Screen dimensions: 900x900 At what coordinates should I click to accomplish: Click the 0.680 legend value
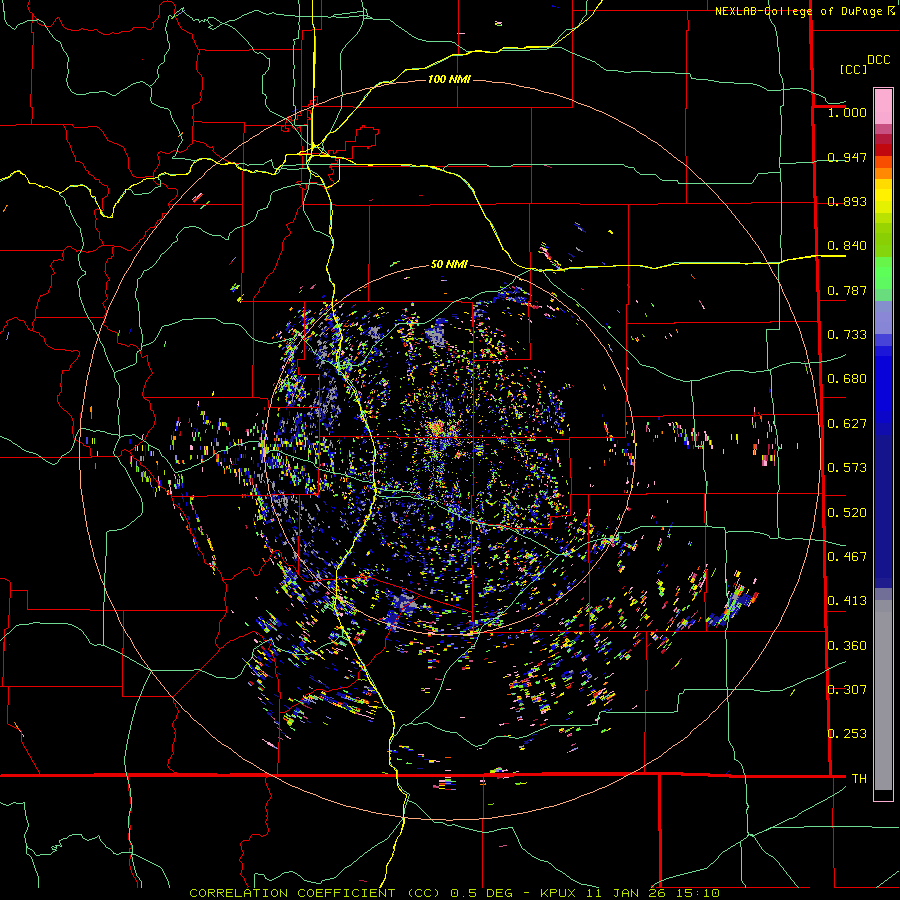pyautogui.click(x=847, y=379)
